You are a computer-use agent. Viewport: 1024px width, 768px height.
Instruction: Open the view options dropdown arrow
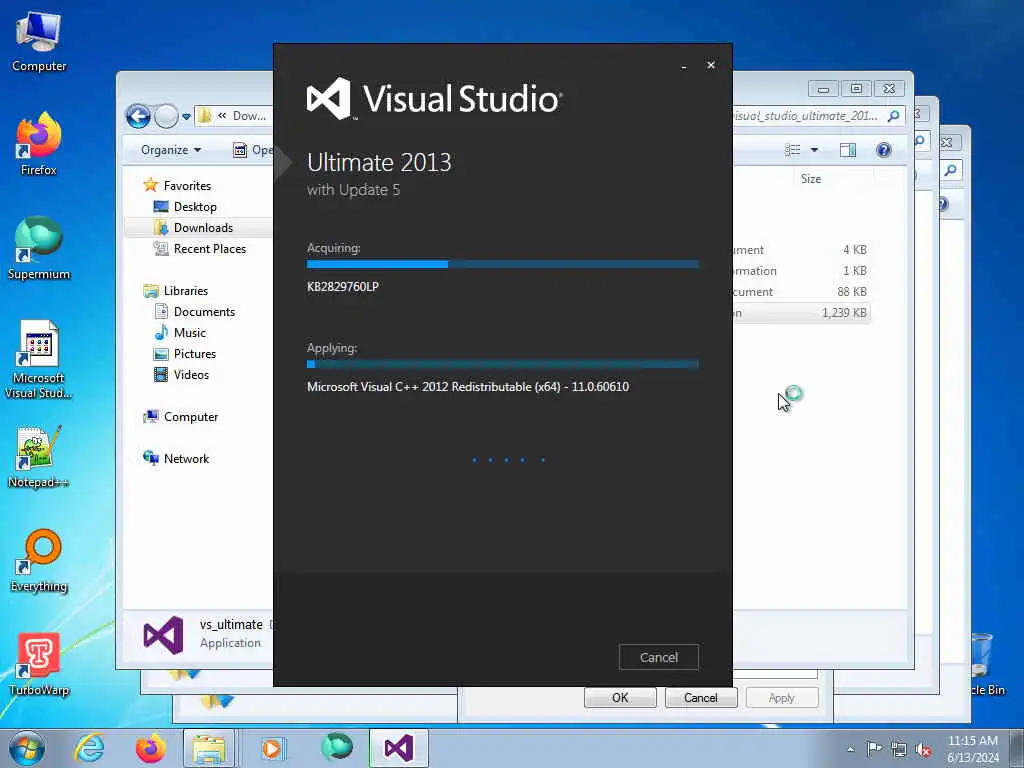pyautogui.click(x=814, y=150)
